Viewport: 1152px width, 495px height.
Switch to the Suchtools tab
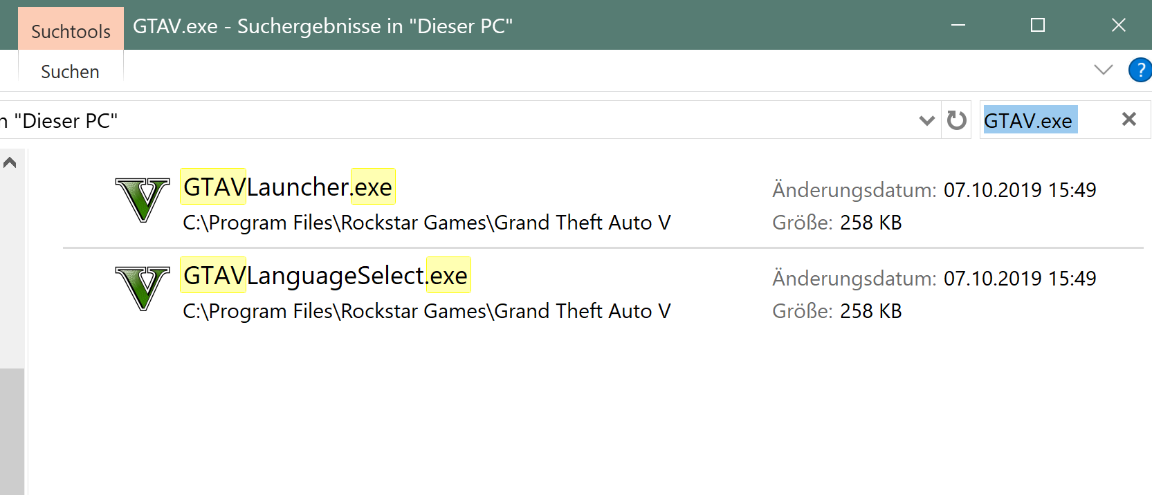point(71,31)
